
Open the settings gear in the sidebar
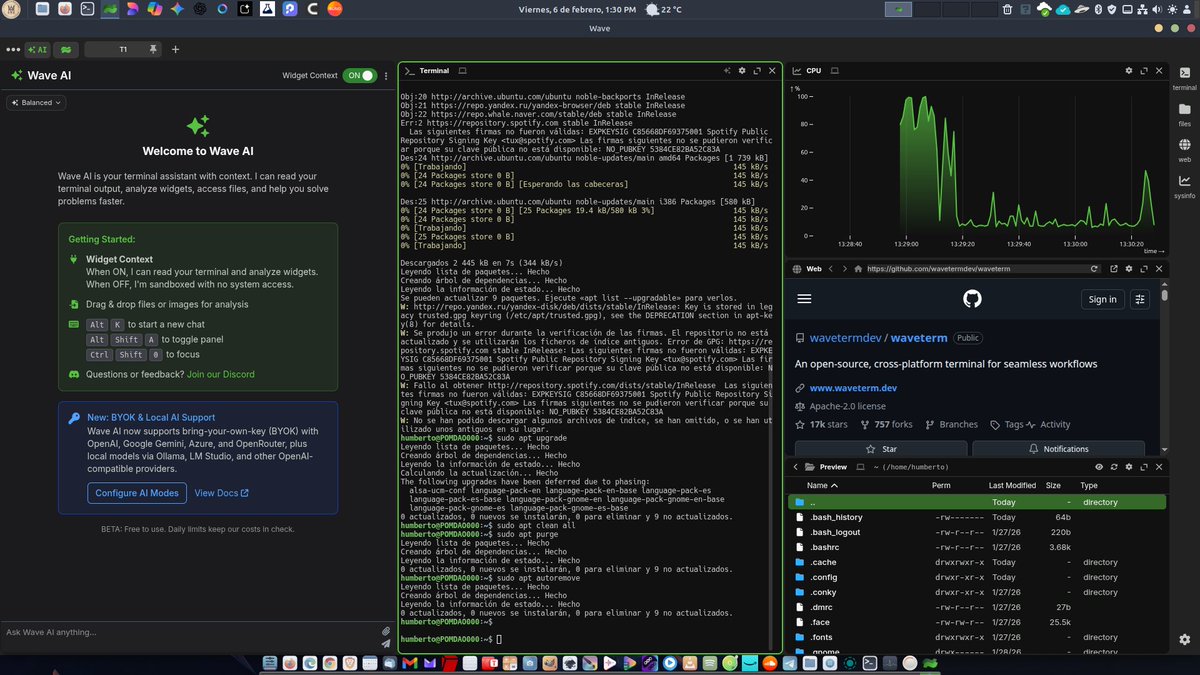point(1186,641)
